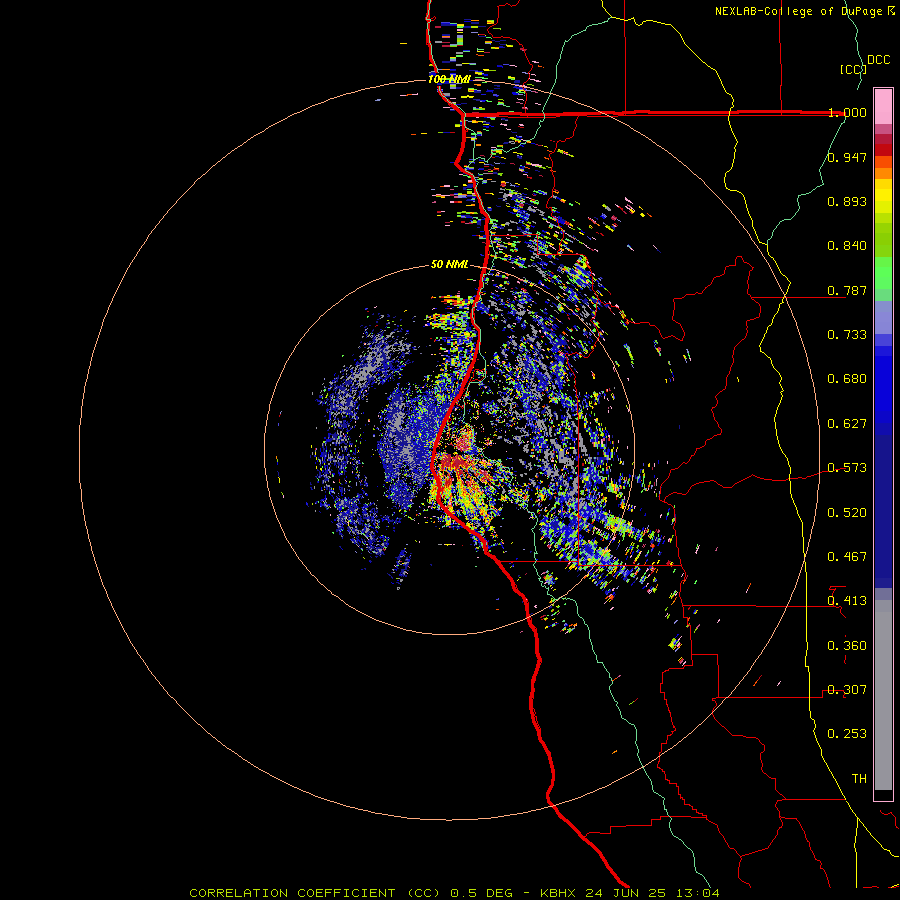Viewport: 900px width, 900px height.
Task: Pick the pink segment of the color bar
Action: [x=883, y=106]
